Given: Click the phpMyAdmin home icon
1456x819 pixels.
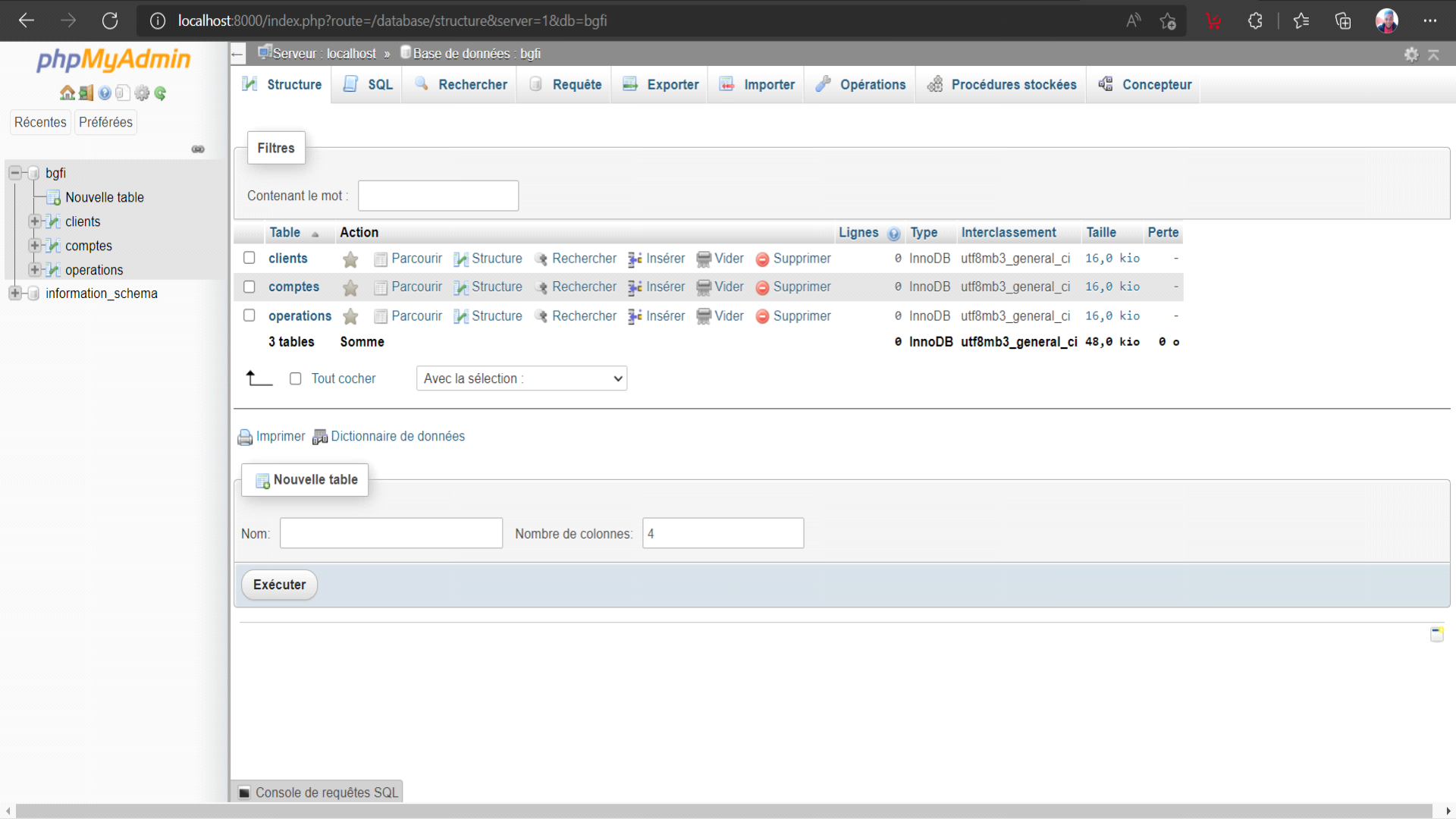Looking at the screenshot, I should point(67,93).
